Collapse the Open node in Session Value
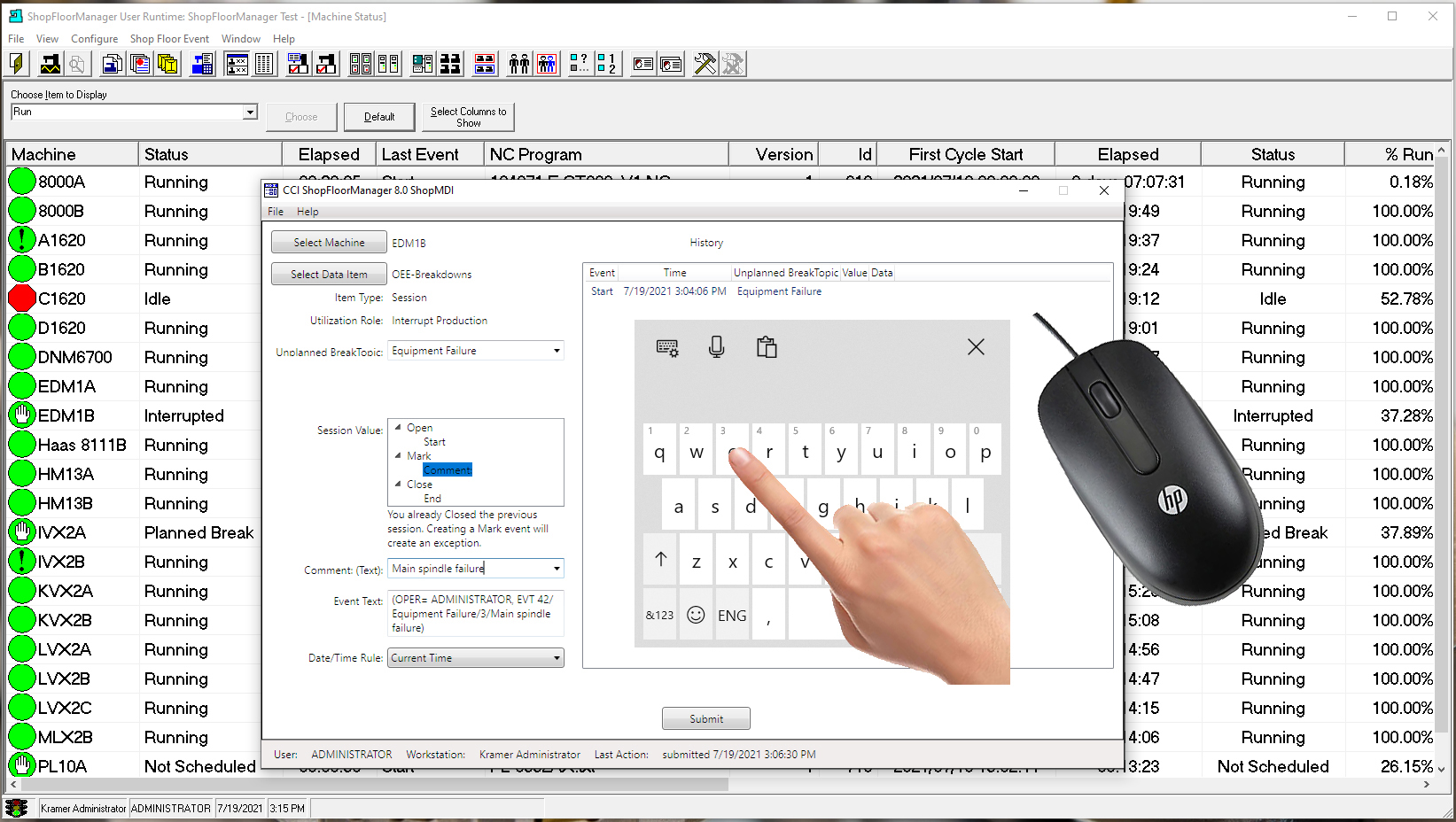 coord(398,428)
